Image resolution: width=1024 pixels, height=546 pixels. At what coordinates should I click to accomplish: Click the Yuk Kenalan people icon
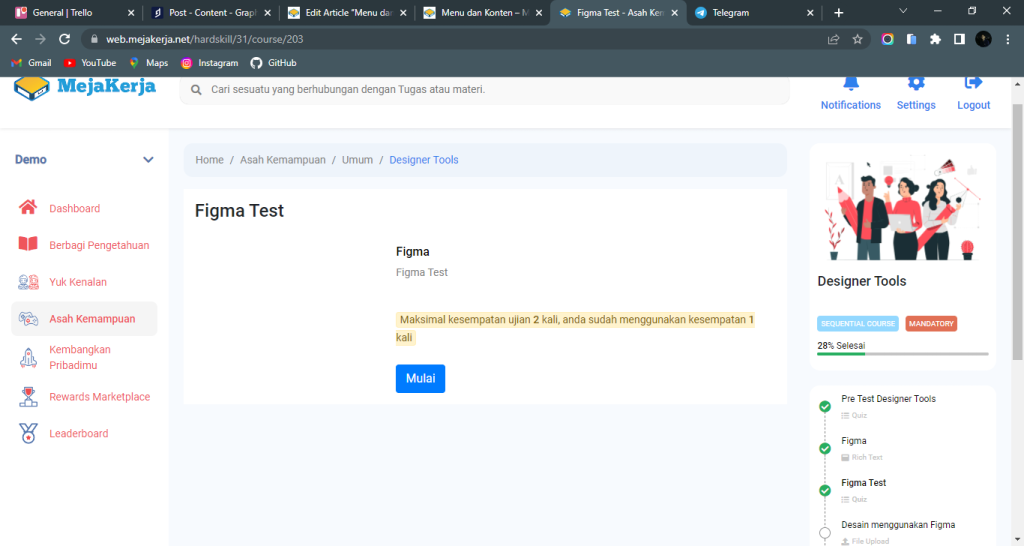28,281
